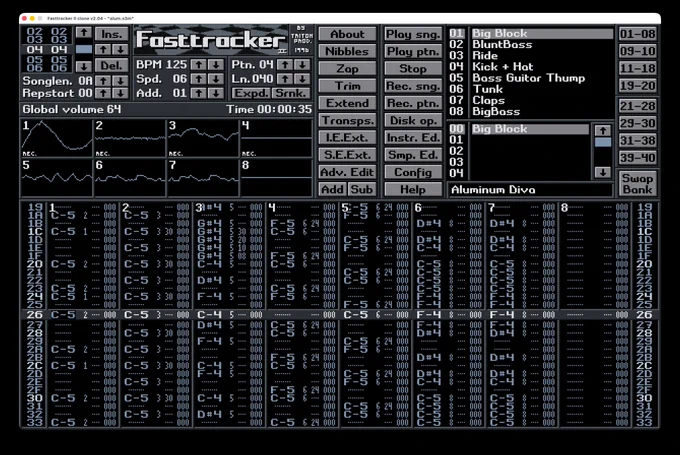Click the Trim button

(347, 86)
